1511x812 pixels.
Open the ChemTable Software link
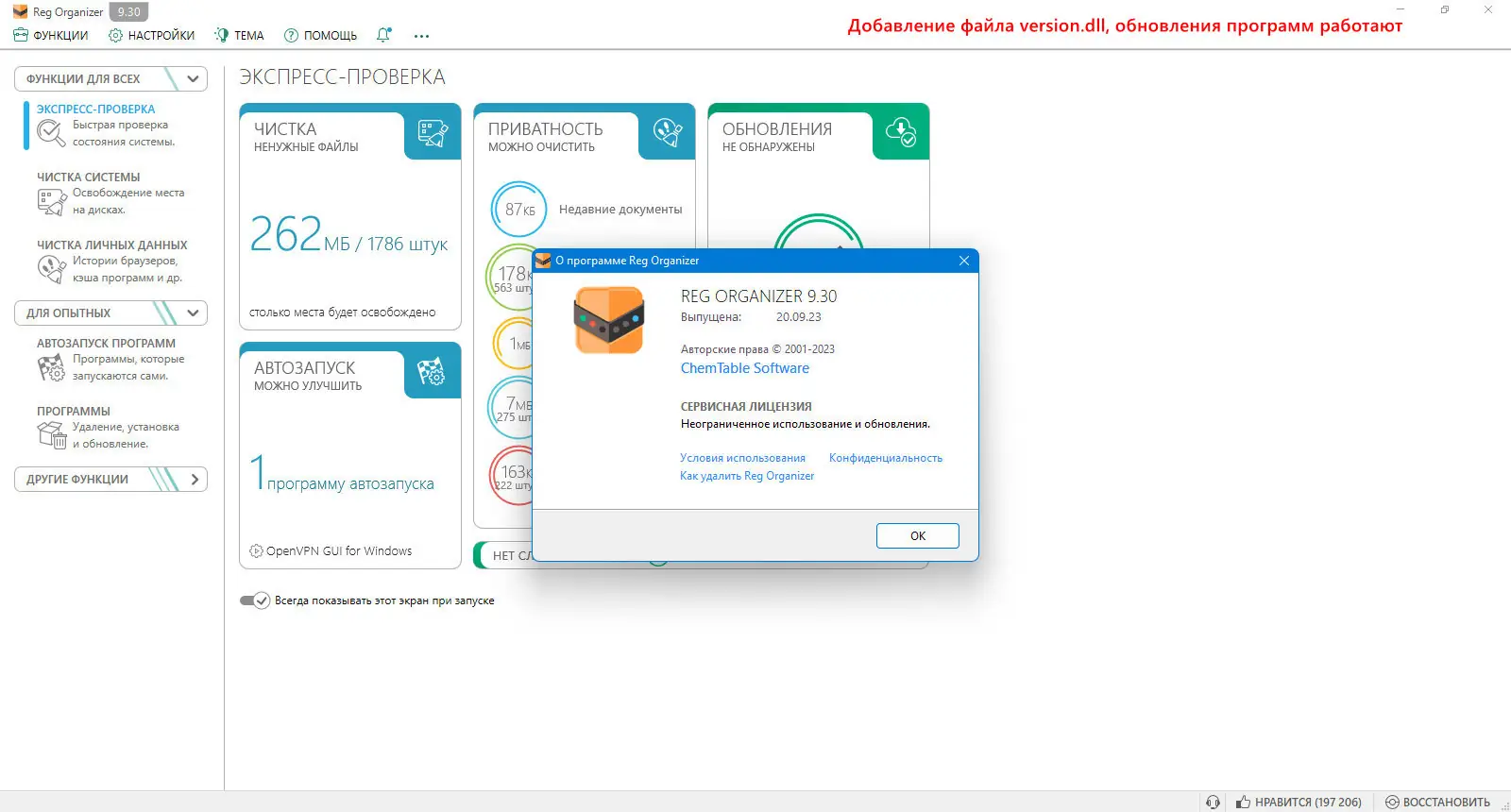745,368
